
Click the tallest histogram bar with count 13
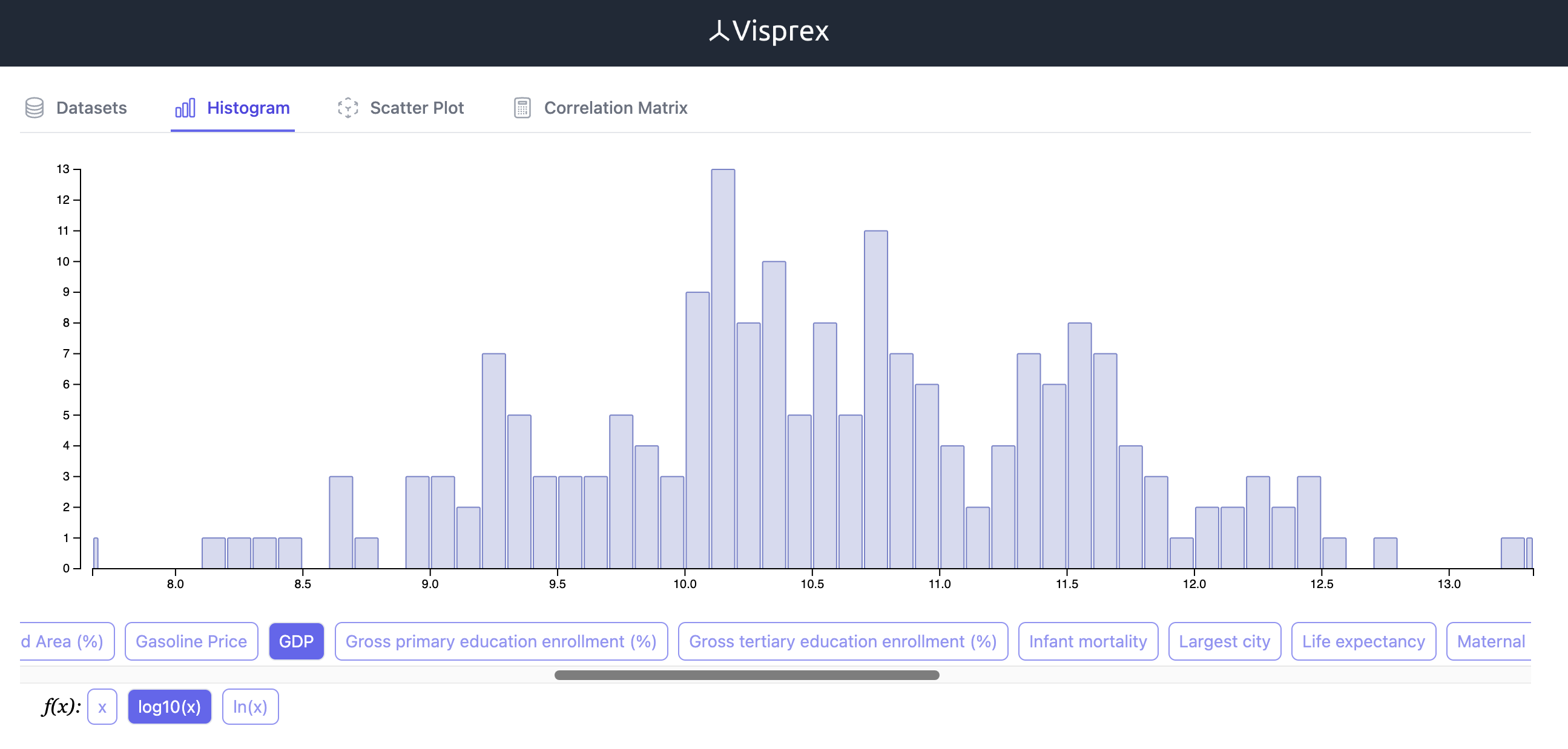(x=723, y=368)
